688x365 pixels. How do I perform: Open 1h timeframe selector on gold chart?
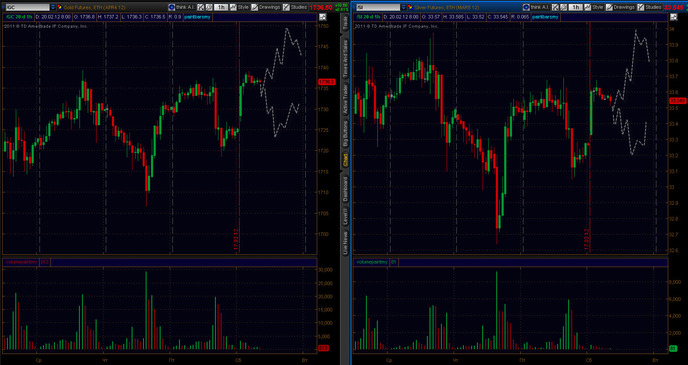(221, 7)
